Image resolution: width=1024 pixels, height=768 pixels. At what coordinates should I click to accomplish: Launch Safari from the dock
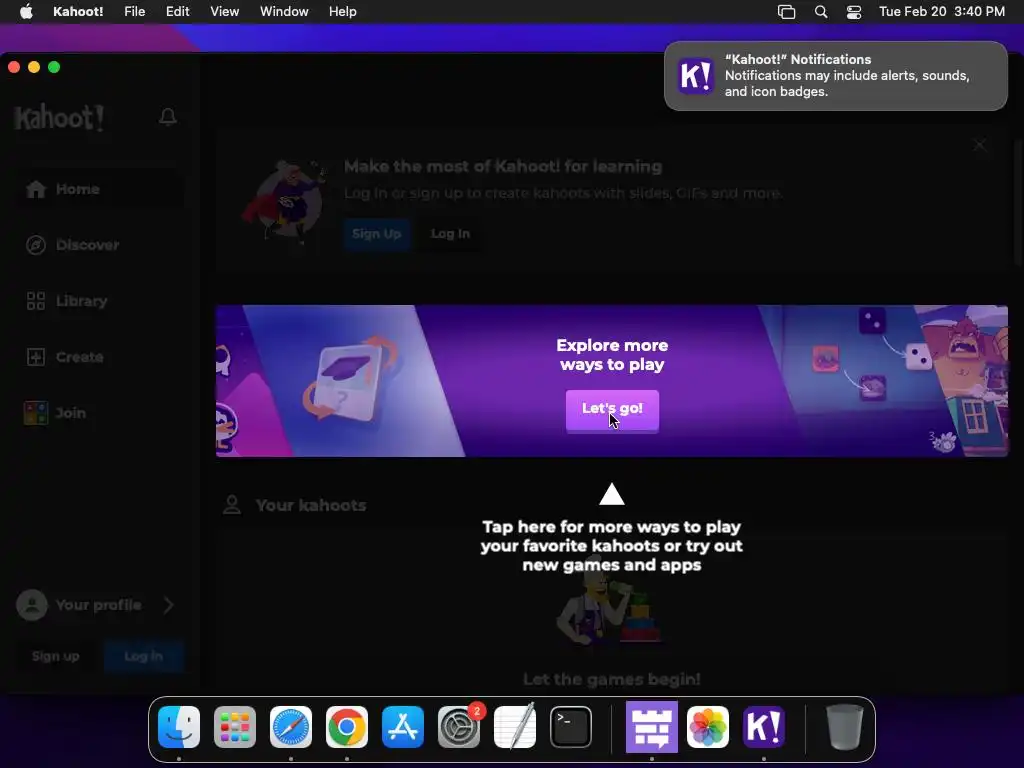pyautogui.click(x=291, y=727)
